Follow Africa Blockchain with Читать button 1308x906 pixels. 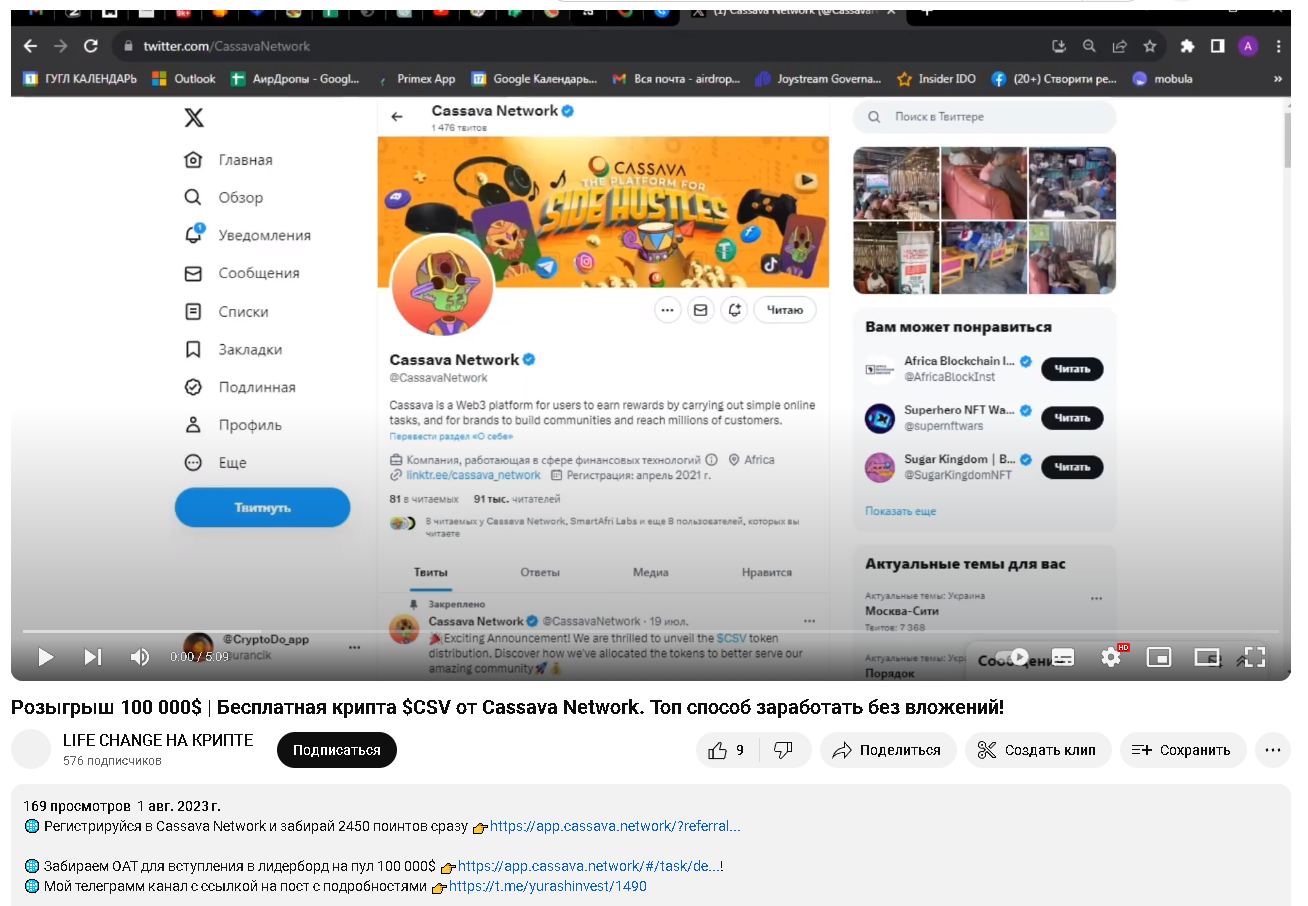(1072, 369)
